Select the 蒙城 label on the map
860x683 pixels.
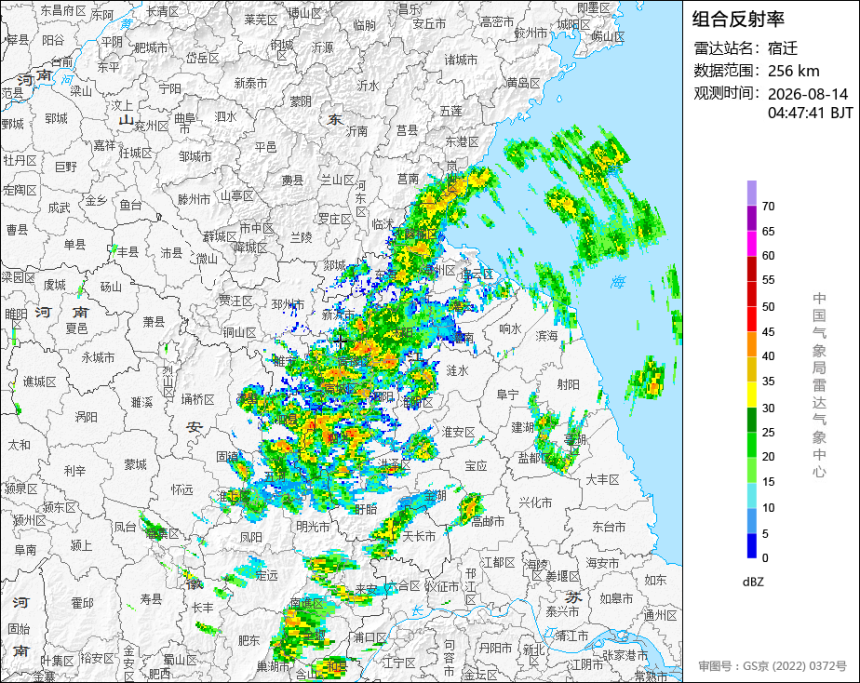click(x=135, y=465)
